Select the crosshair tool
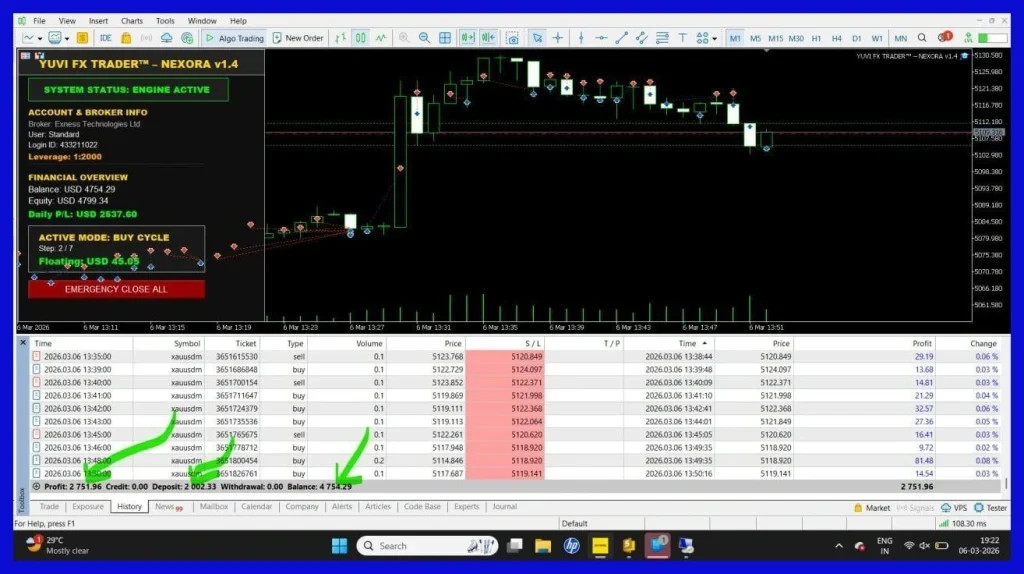This screenshot has height=574, width=1024. click(x=558, y=38)
